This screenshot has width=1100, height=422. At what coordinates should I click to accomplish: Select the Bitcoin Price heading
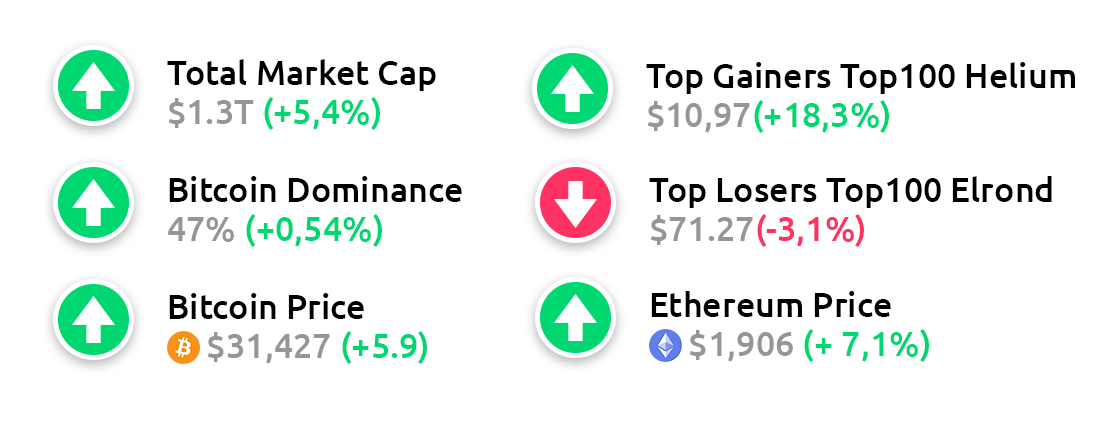point(267,308)
